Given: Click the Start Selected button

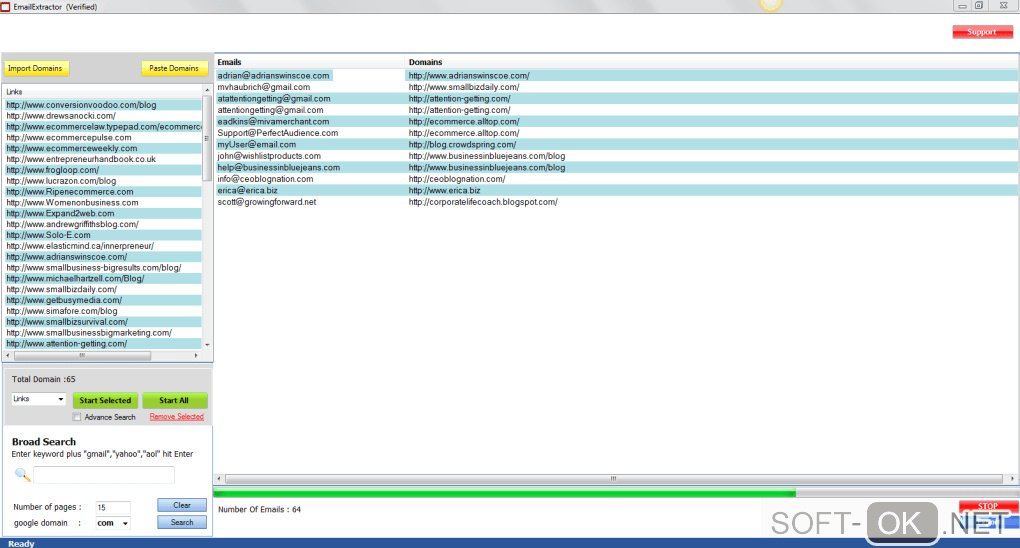Looking at the screenshot, I should click(x=105, y=400).
